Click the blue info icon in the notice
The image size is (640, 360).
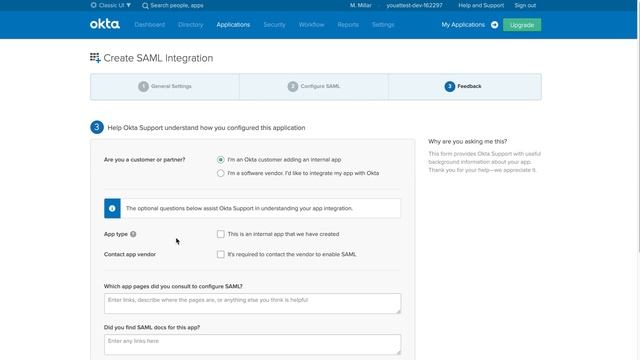[112, 208]
